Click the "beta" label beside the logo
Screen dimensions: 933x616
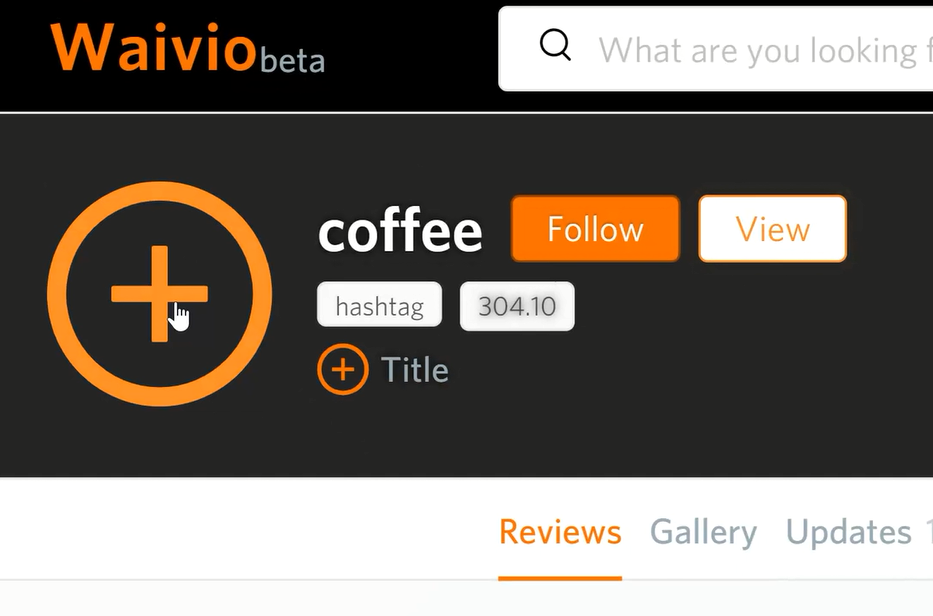292,61
